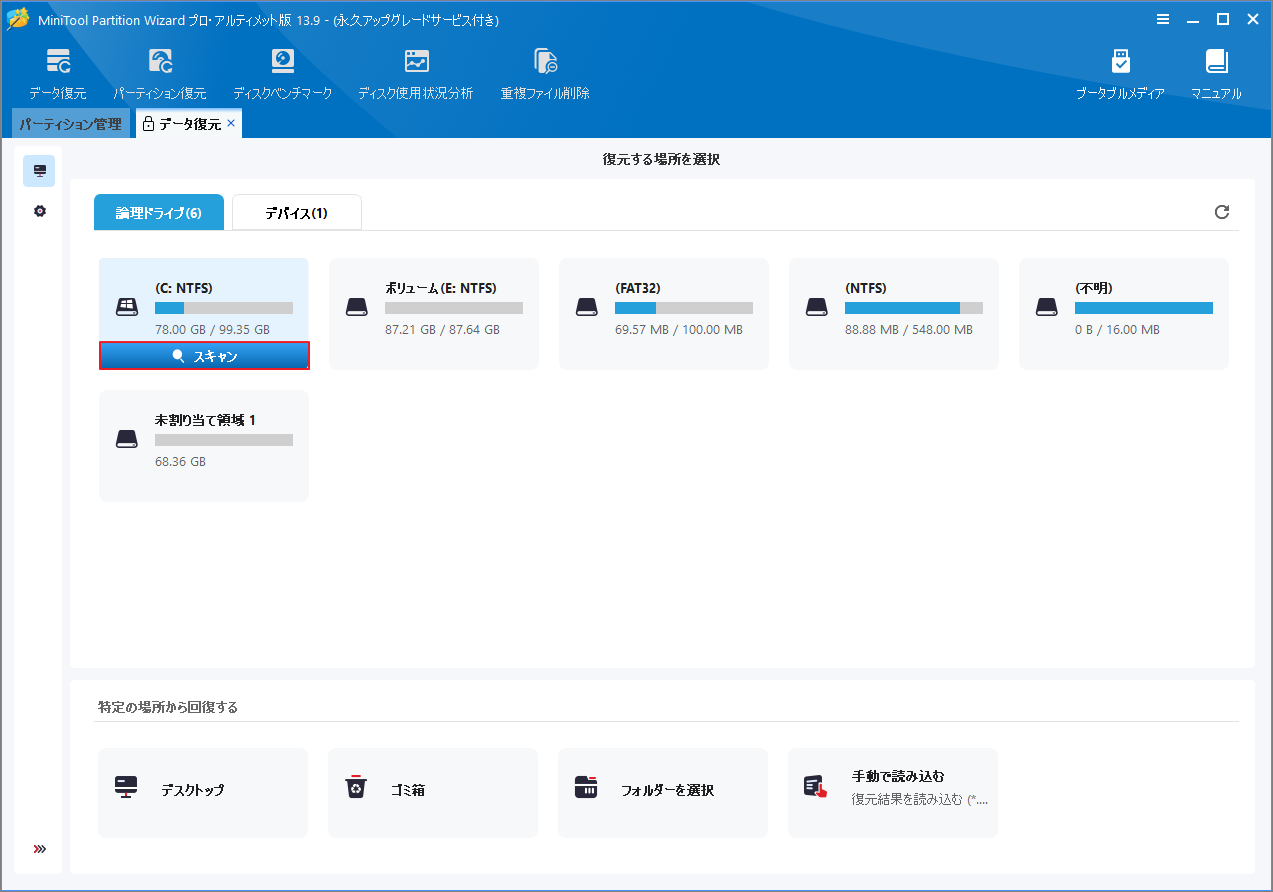The height and width of the screenshot is (892, 1273).
Task: Click the (不明) drive icon
Action: point(1047,307)
